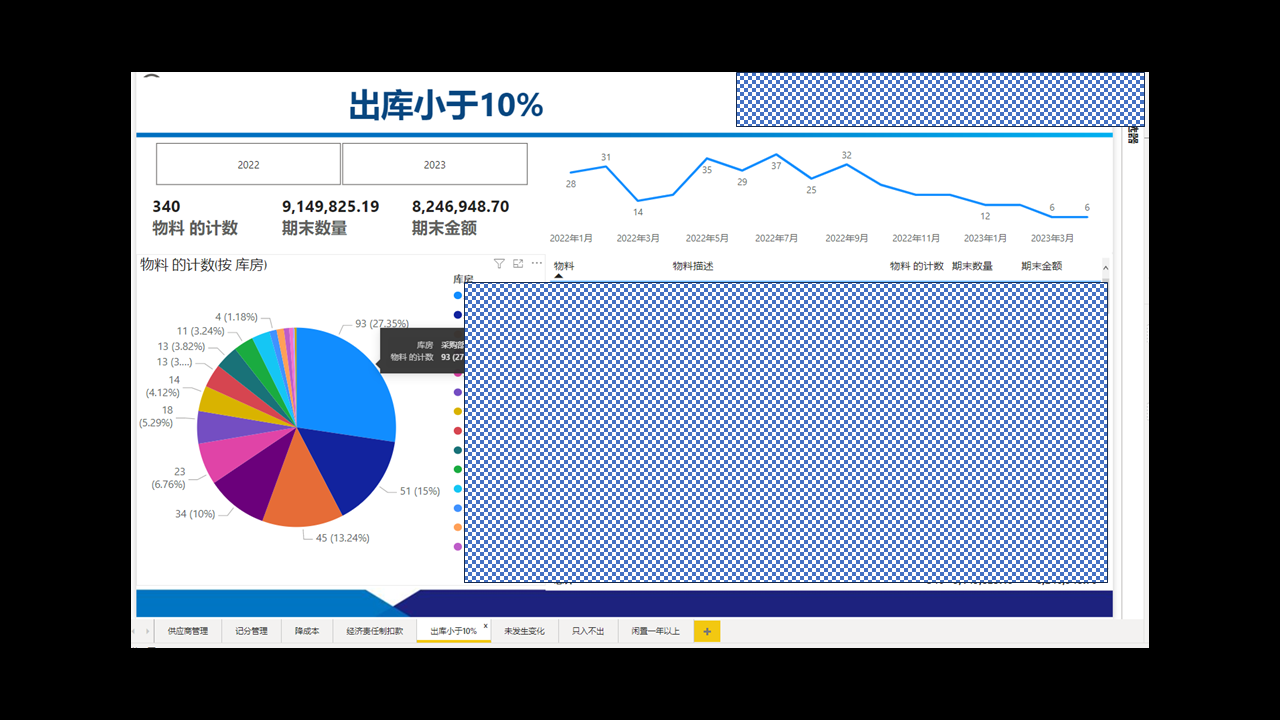
Task: Click the 9,149,825.19 期末数量 card value
Action: pos(330,207)
